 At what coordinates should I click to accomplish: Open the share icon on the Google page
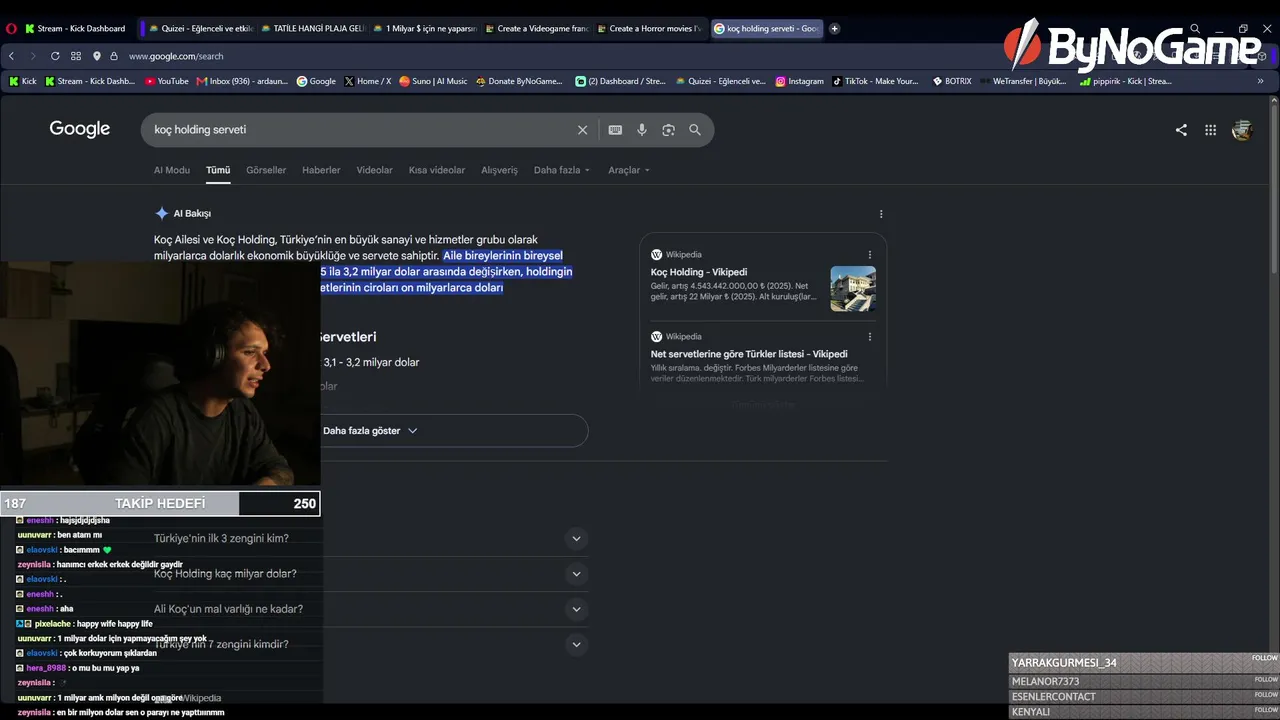(1181, 130)
